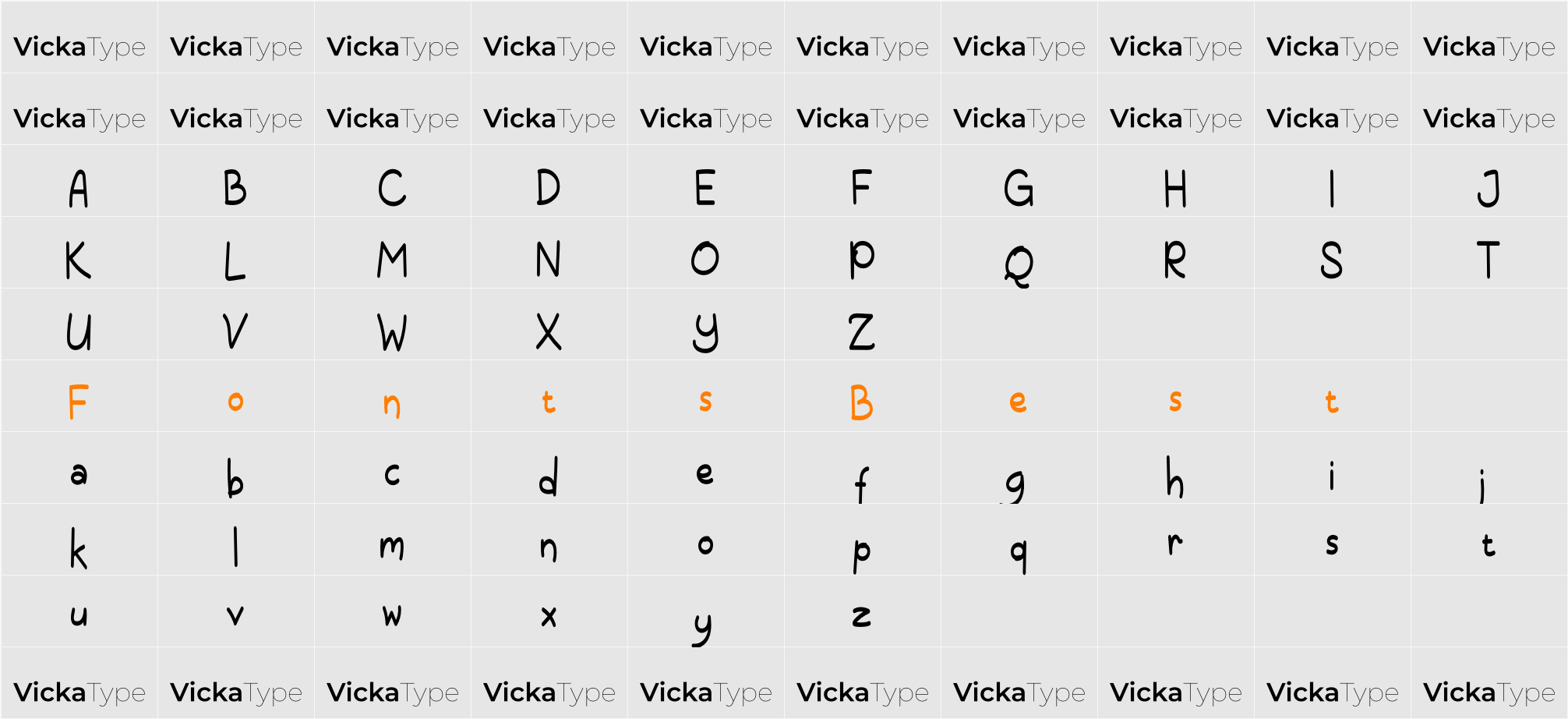Select the lowercase r glyph
This screenshot has width=1568, height=719.
pyautogui.click(x=1174, y=543)
